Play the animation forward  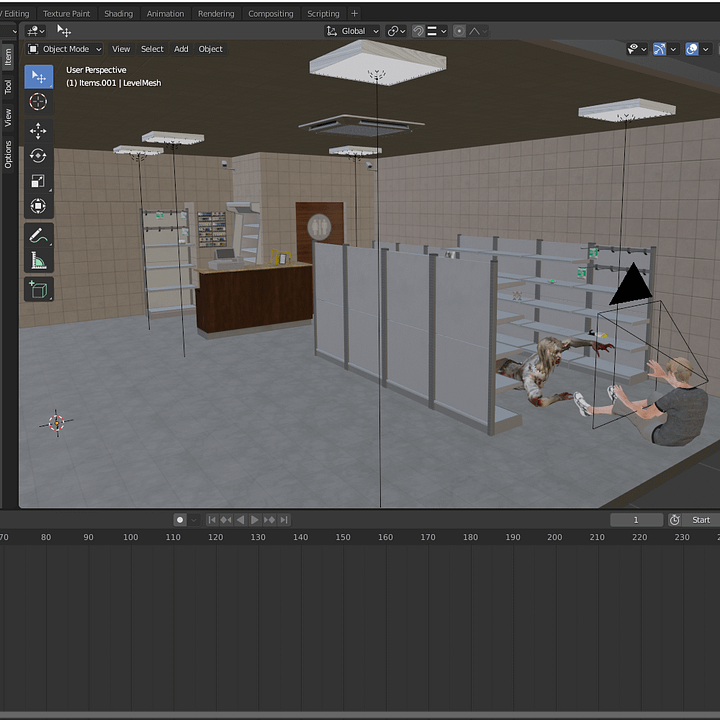[x=254, y=520]
